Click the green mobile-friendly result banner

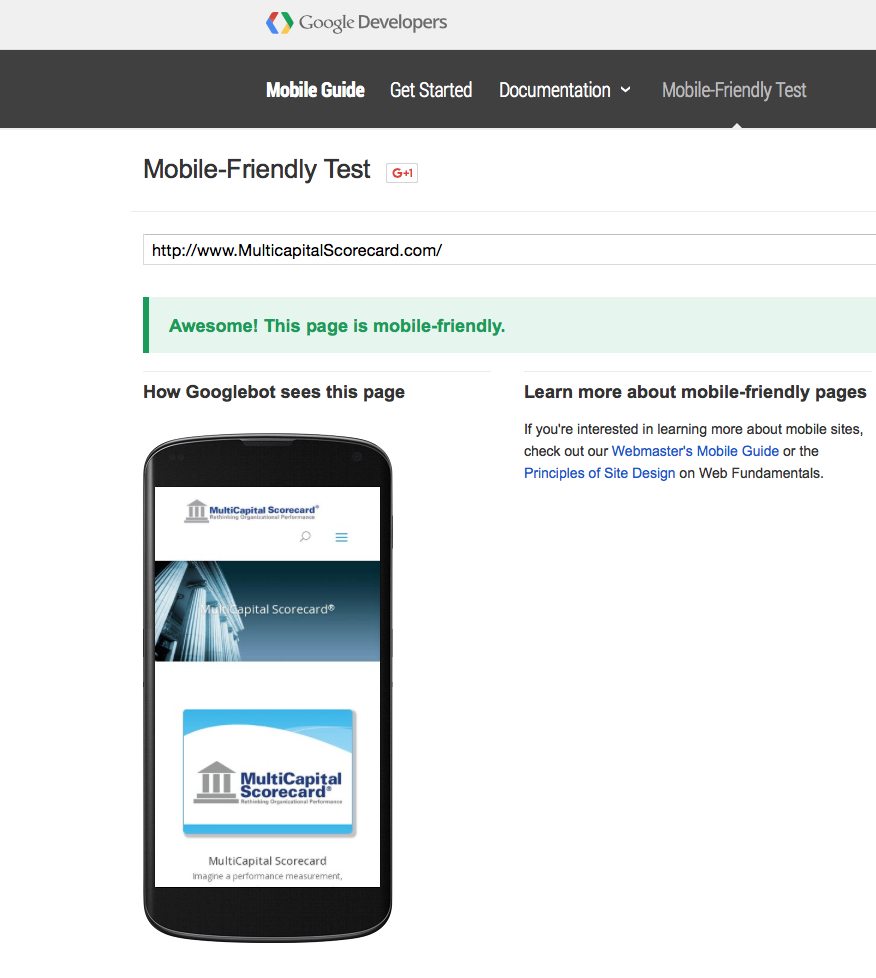click(509, 326)
